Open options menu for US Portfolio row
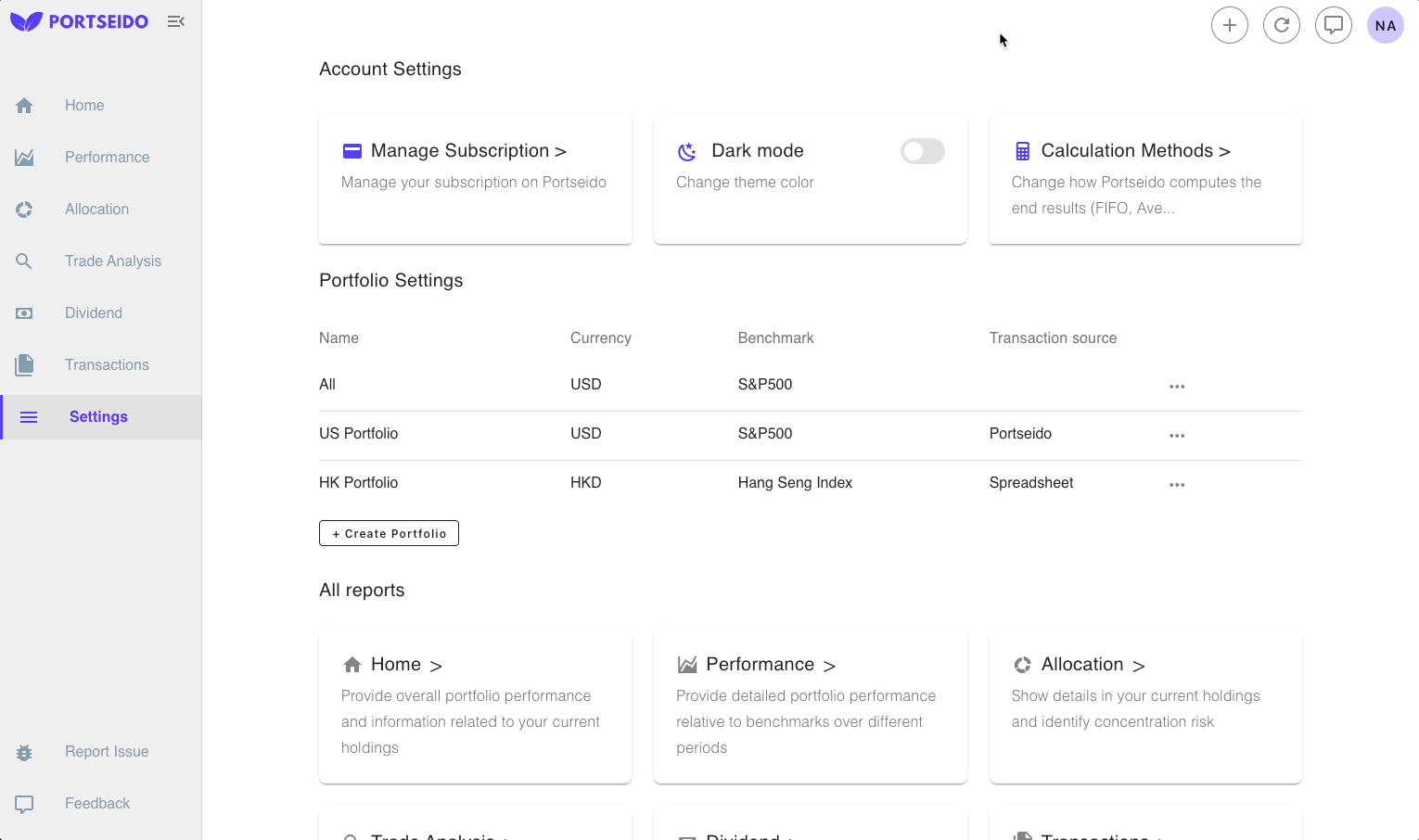 [1177, 436]
